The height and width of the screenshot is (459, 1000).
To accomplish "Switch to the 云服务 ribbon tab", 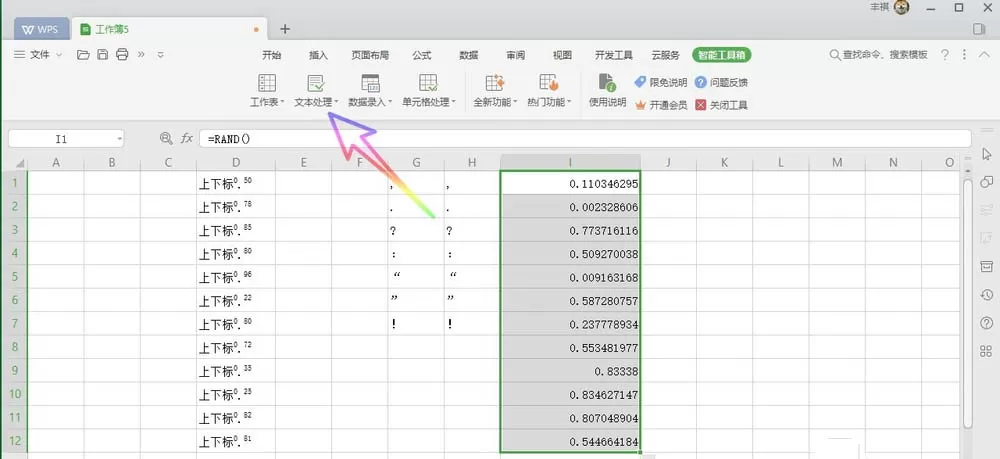I will click(x=665, y=55).
